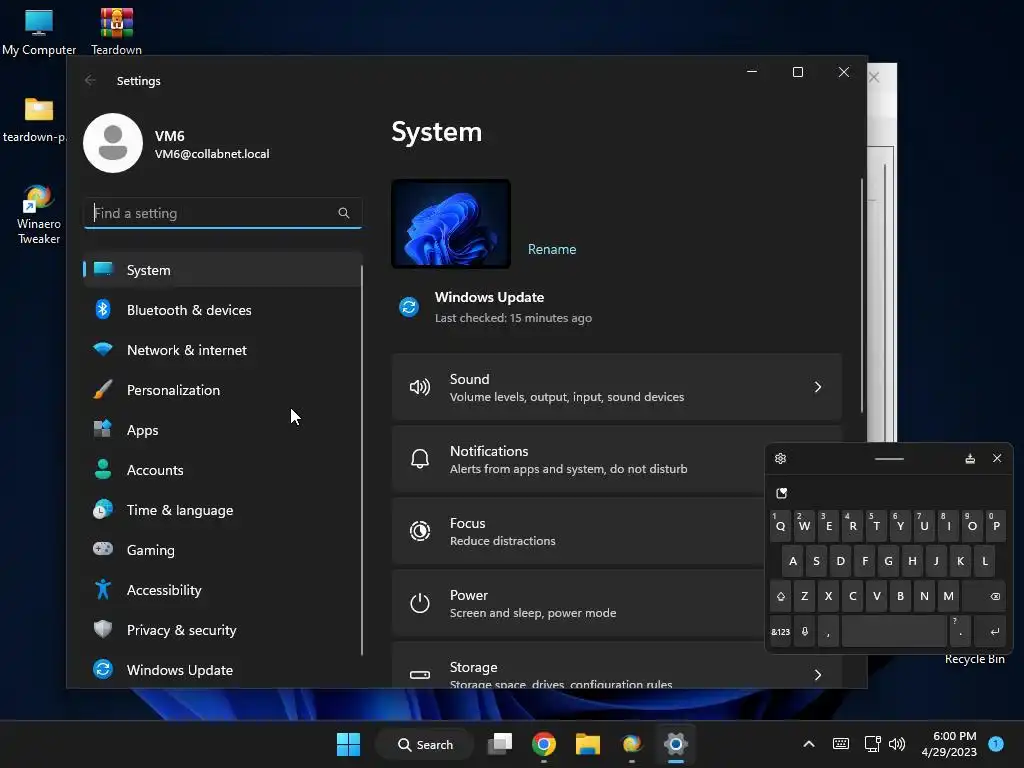Launch Google Chrome from taskbar
The width and height of the screenshot is (1024, 768).
pos(543,744)
